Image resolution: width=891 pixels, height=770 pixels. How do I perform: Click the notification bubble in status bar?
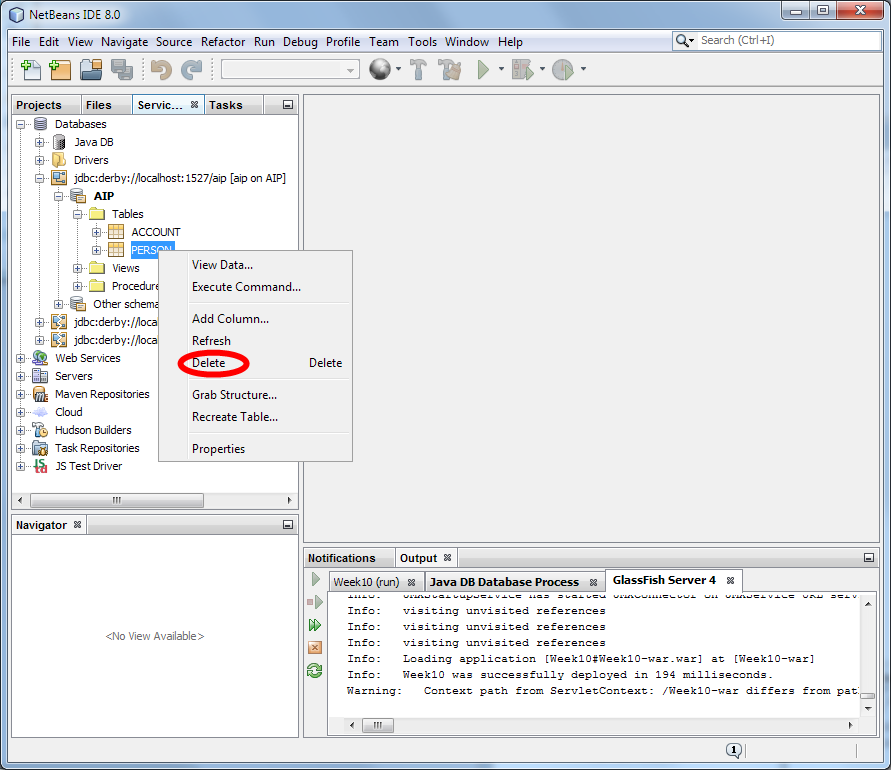pyautogui.click(x=734, y=751)
